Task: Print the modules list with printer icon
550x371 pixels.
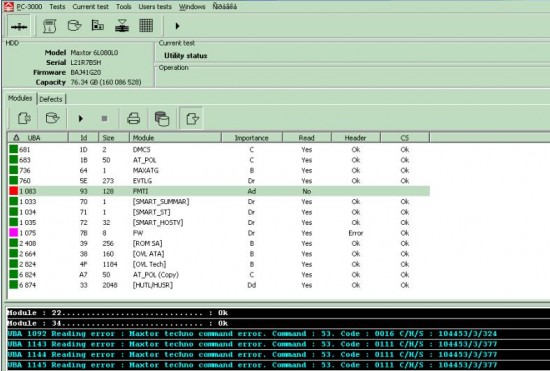Action: (134, 118)
